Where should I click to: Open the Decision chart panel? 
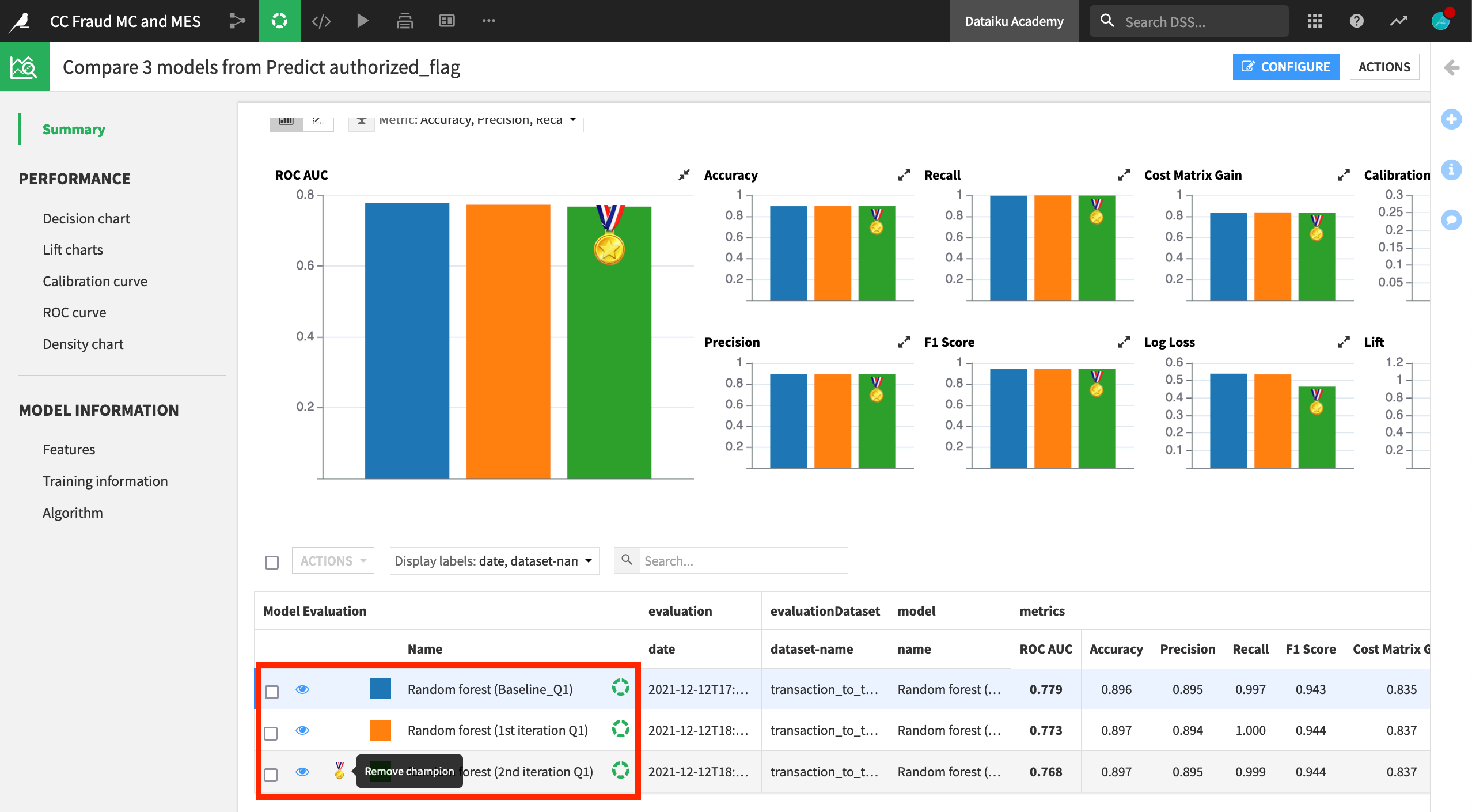[x=85, y=218]
